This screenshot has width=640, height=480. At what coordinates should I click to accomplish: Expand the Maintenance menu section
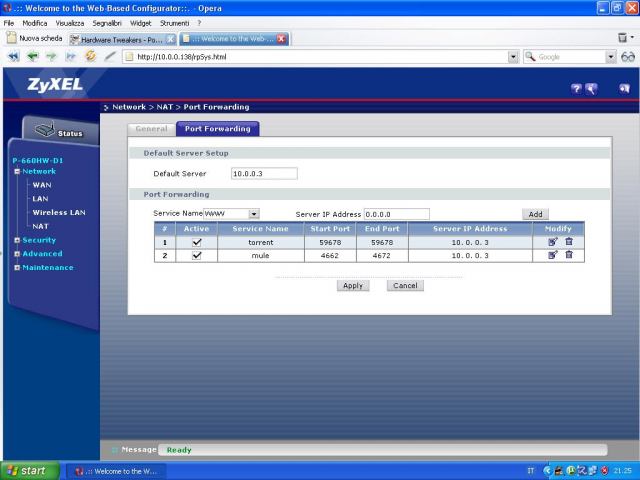tap(47, 267)
